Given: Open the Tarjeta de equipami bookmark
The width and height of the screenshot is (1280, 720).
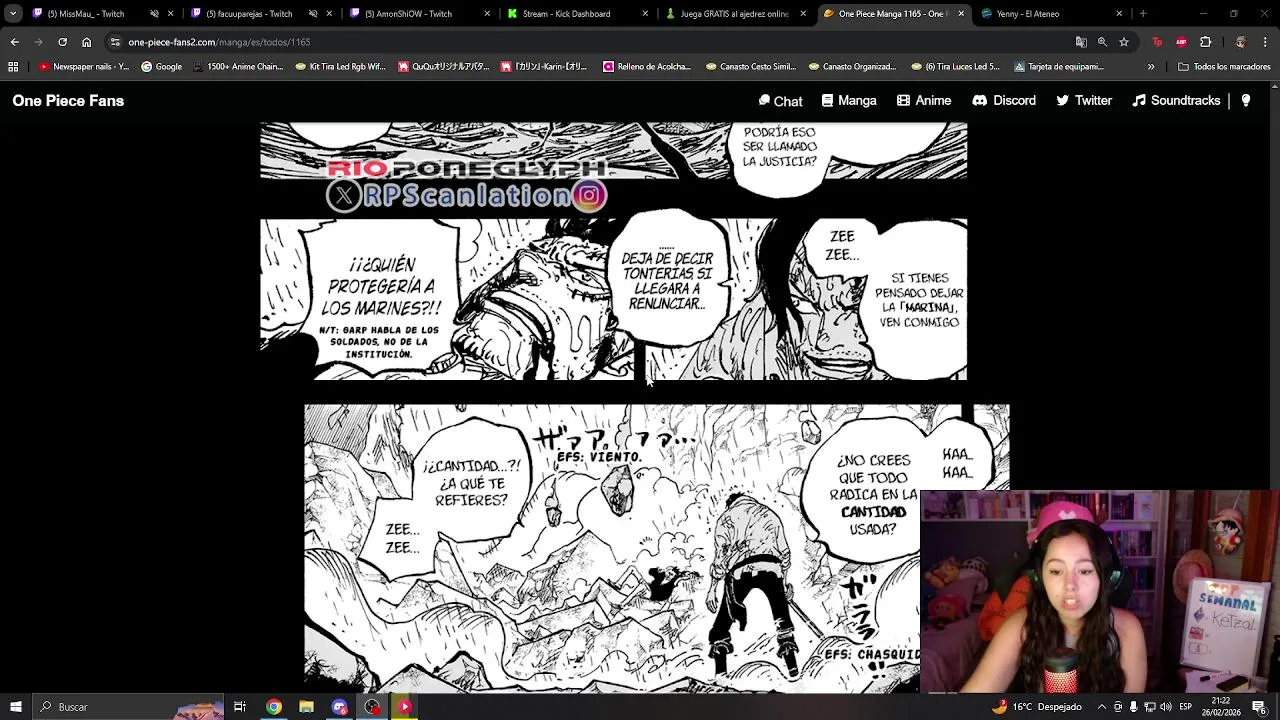Looking at the screenshot, I should pos(1059,67).
